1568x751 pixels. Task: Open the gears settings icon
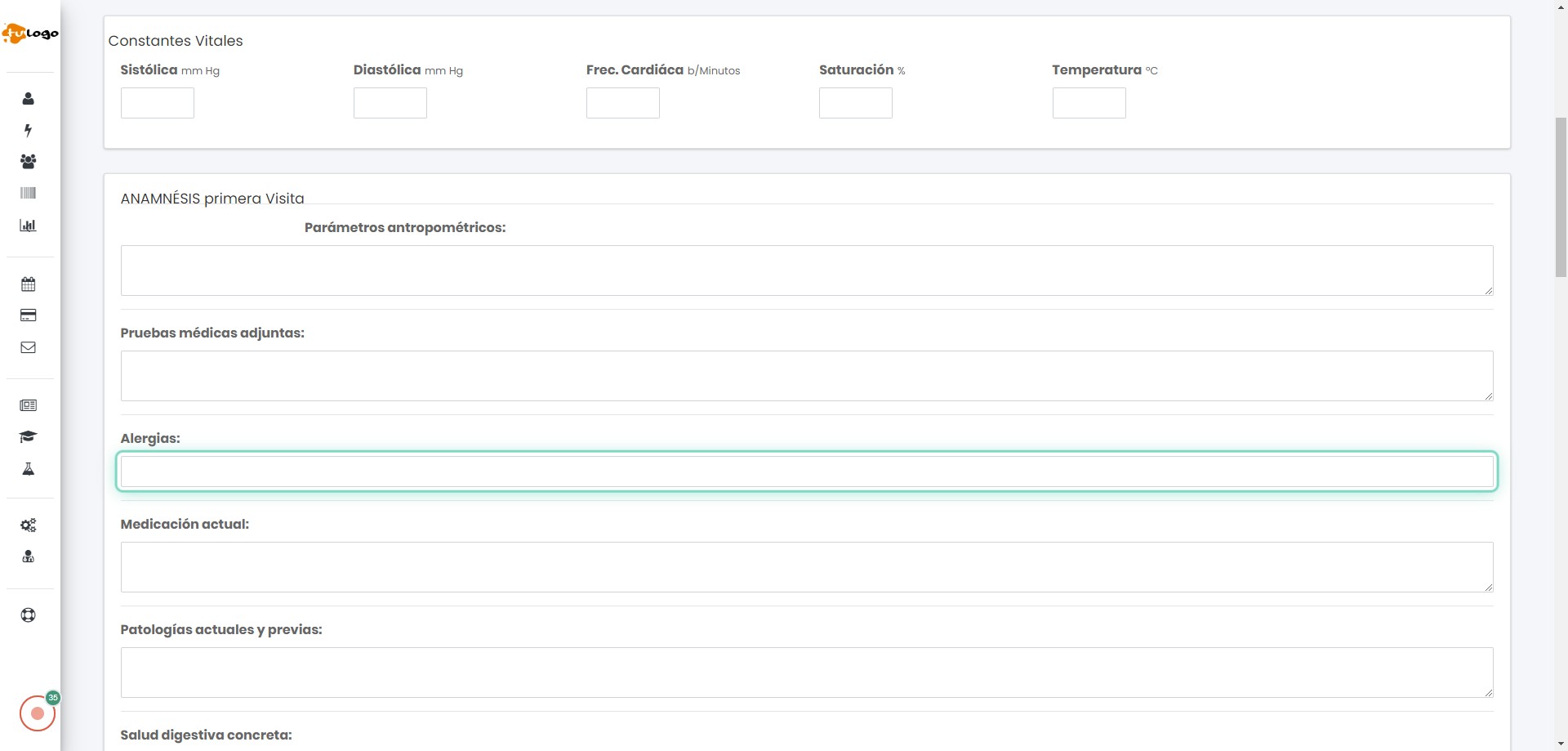(29, 525)
